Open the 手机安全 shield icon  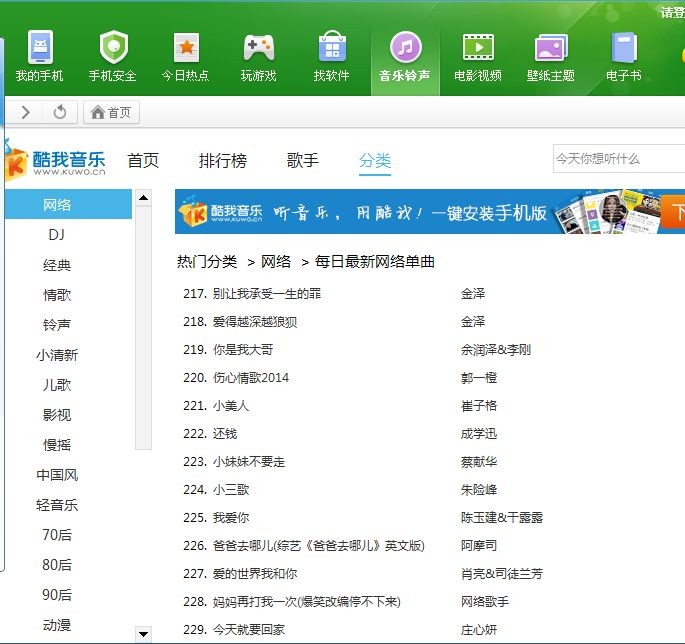tap(113, 47)
